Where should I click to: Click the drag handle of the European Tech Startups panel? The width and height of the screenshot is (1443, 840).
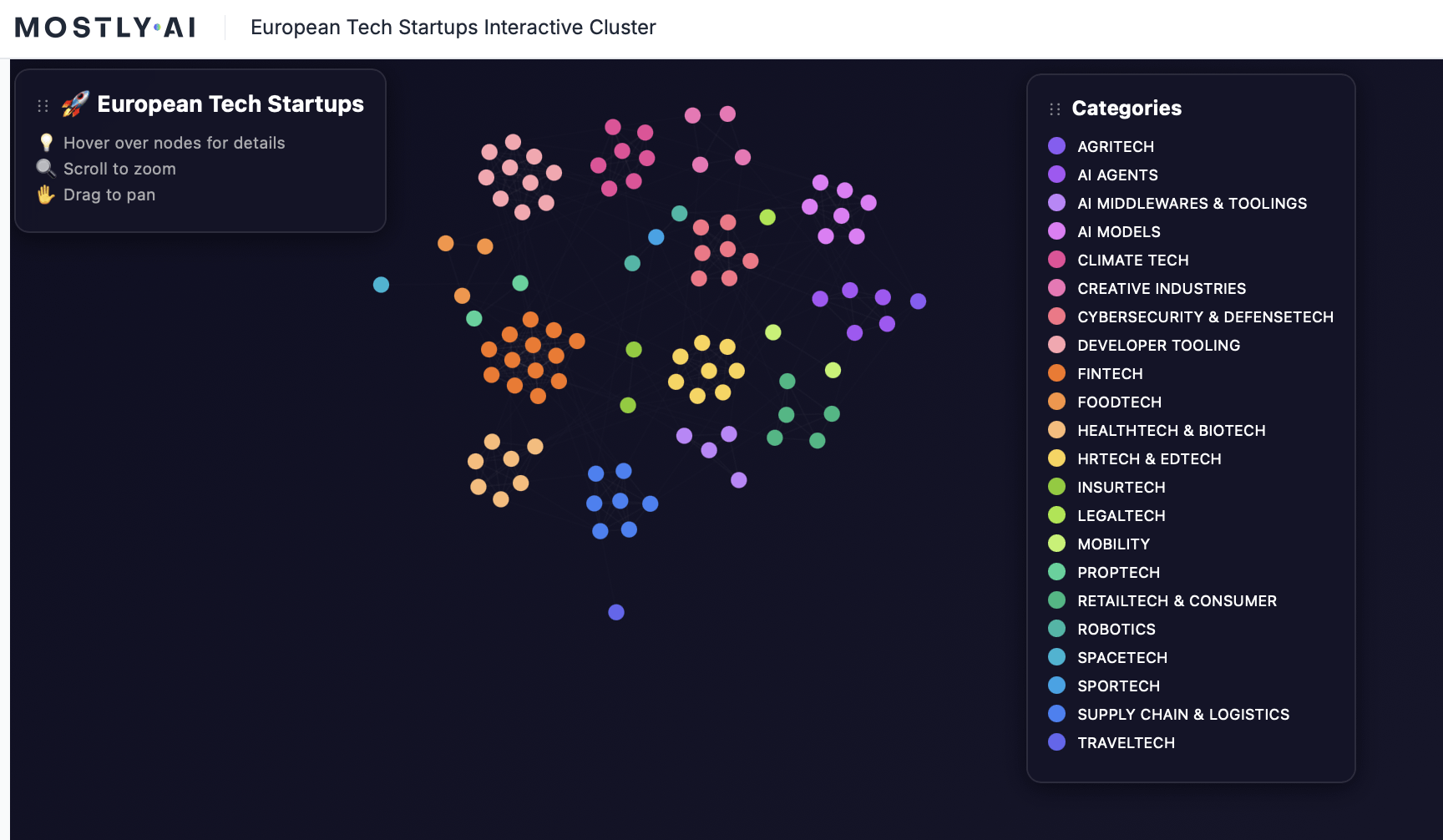(43, 106)
